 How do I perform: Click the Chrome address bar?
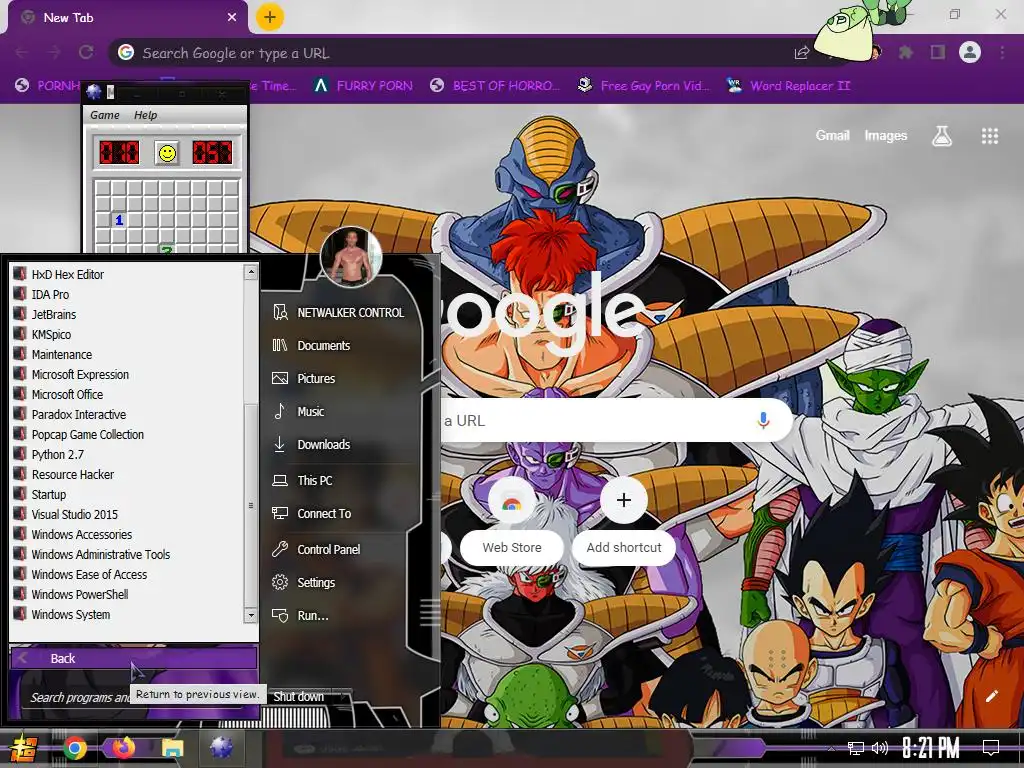point(457,53)
